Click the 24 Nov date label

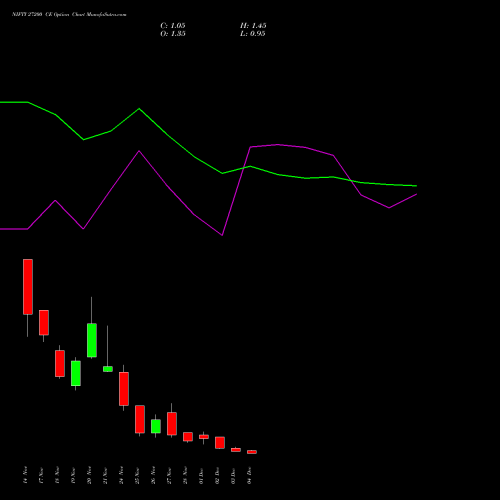(x=122, y=475)
